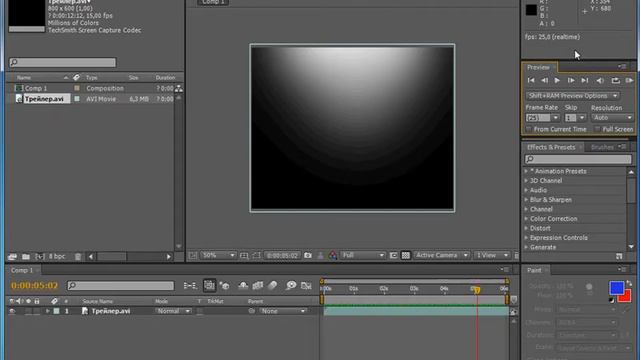This screenshot has width=640, height=360.
Task: Click the Effects & Presets search field
Action: (578, 159)
